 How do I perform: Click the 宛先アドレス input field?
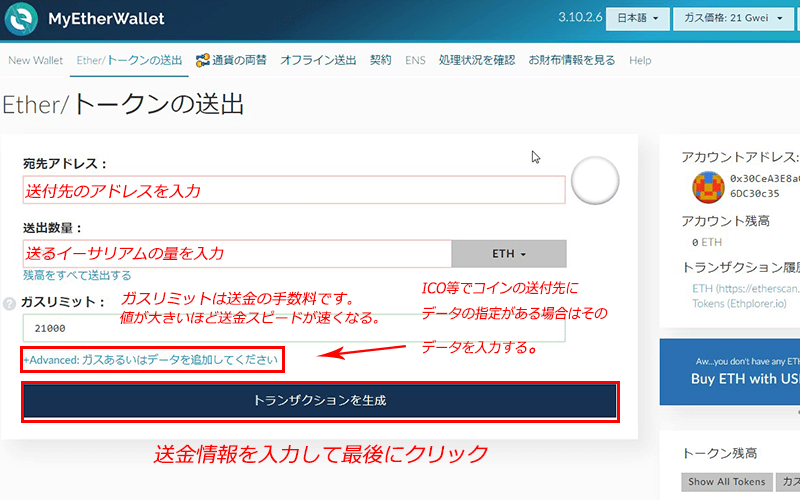point(294,190)
